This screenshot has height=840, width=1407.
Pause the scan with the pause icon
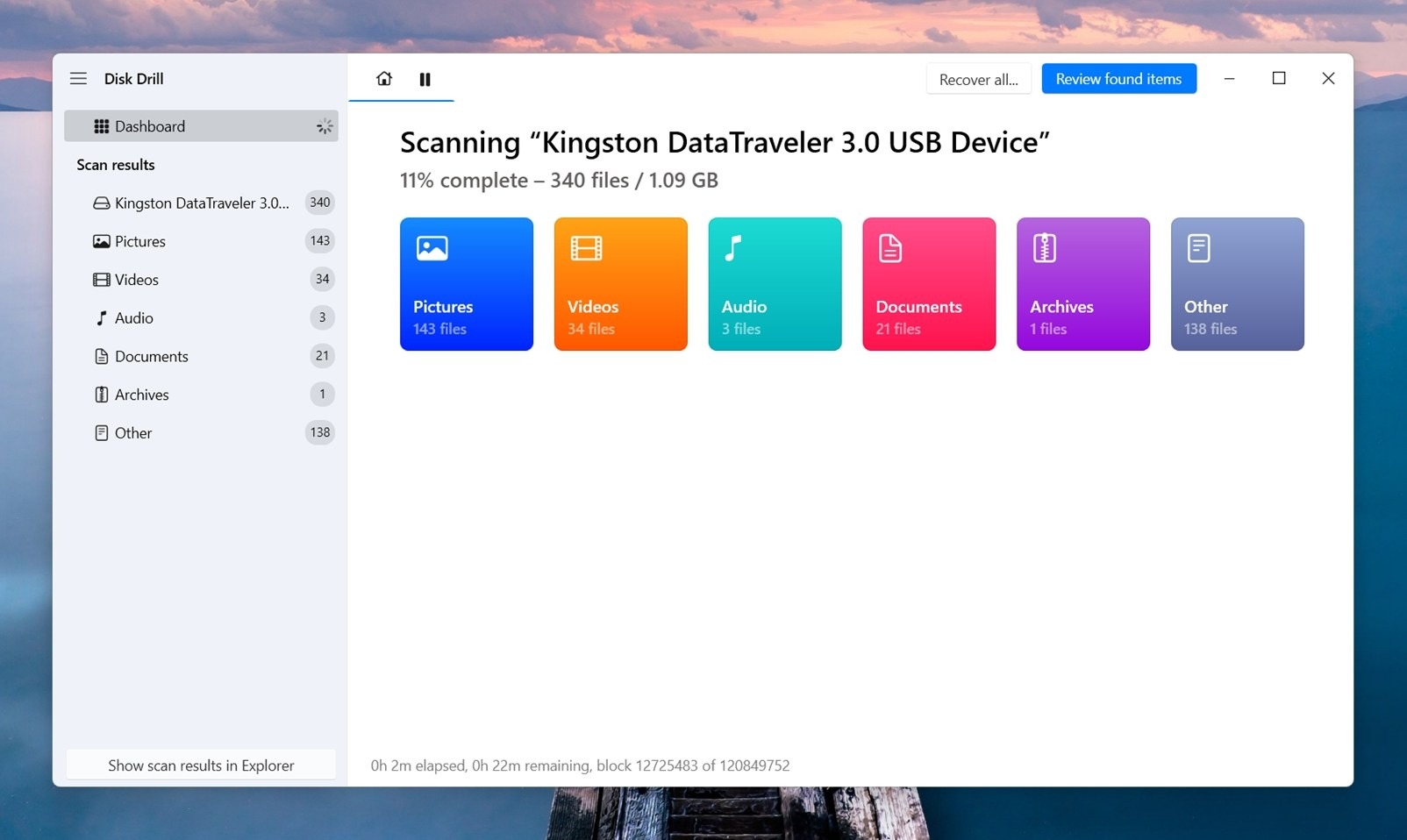425,80
